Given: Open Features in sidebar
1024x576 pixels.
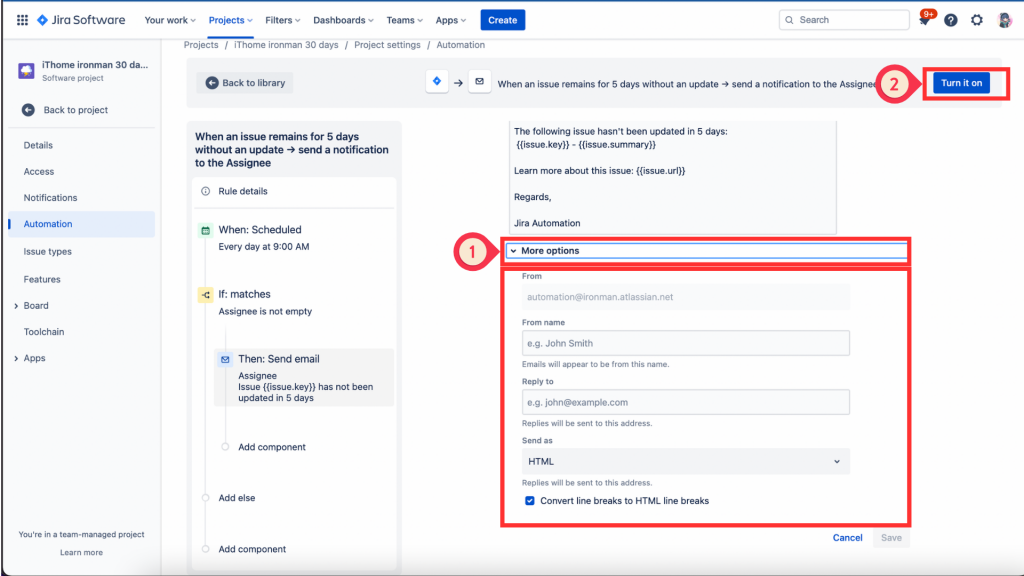Looking at the screenshot, I should tap(42, 280).
